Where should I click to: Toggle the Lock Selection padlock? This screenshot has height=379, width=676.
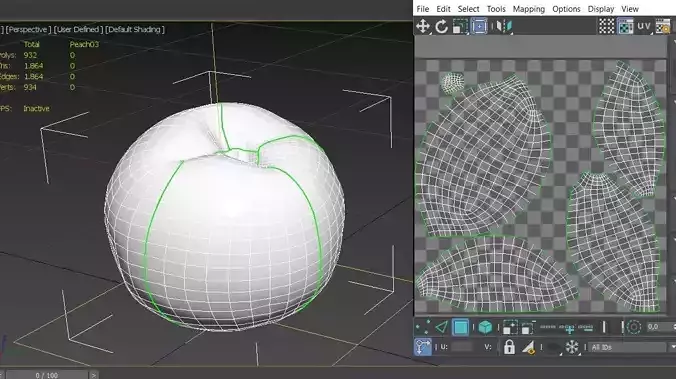(509, 347)
